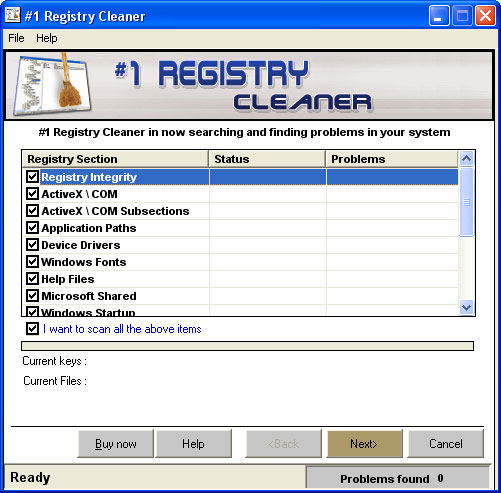Click the broom registry logo image
Viewport: 501px width, 493px height.
point(52,85)
